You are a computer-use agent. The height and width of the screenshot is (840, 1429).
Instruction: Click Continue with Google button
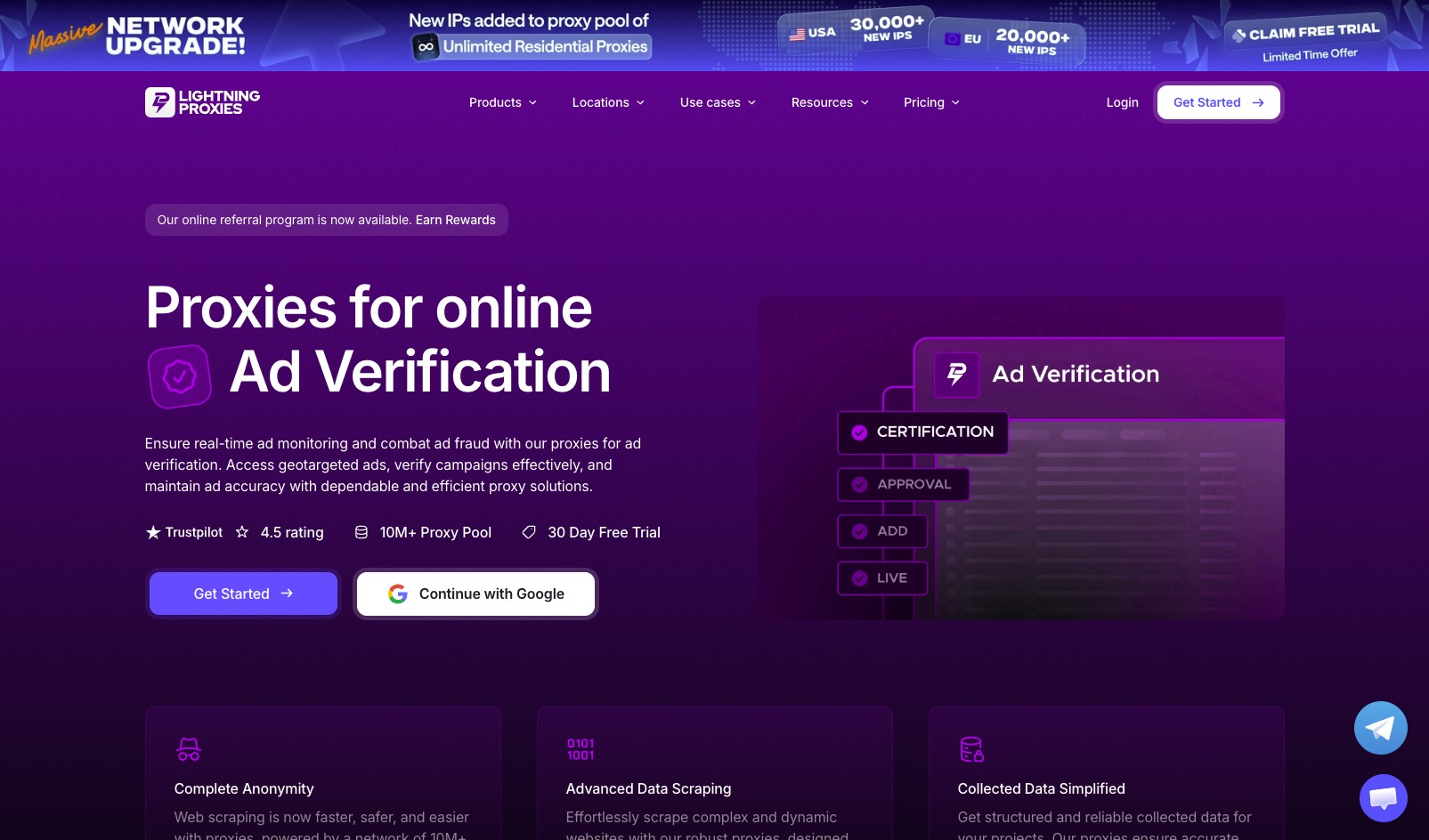coord(475,594)
